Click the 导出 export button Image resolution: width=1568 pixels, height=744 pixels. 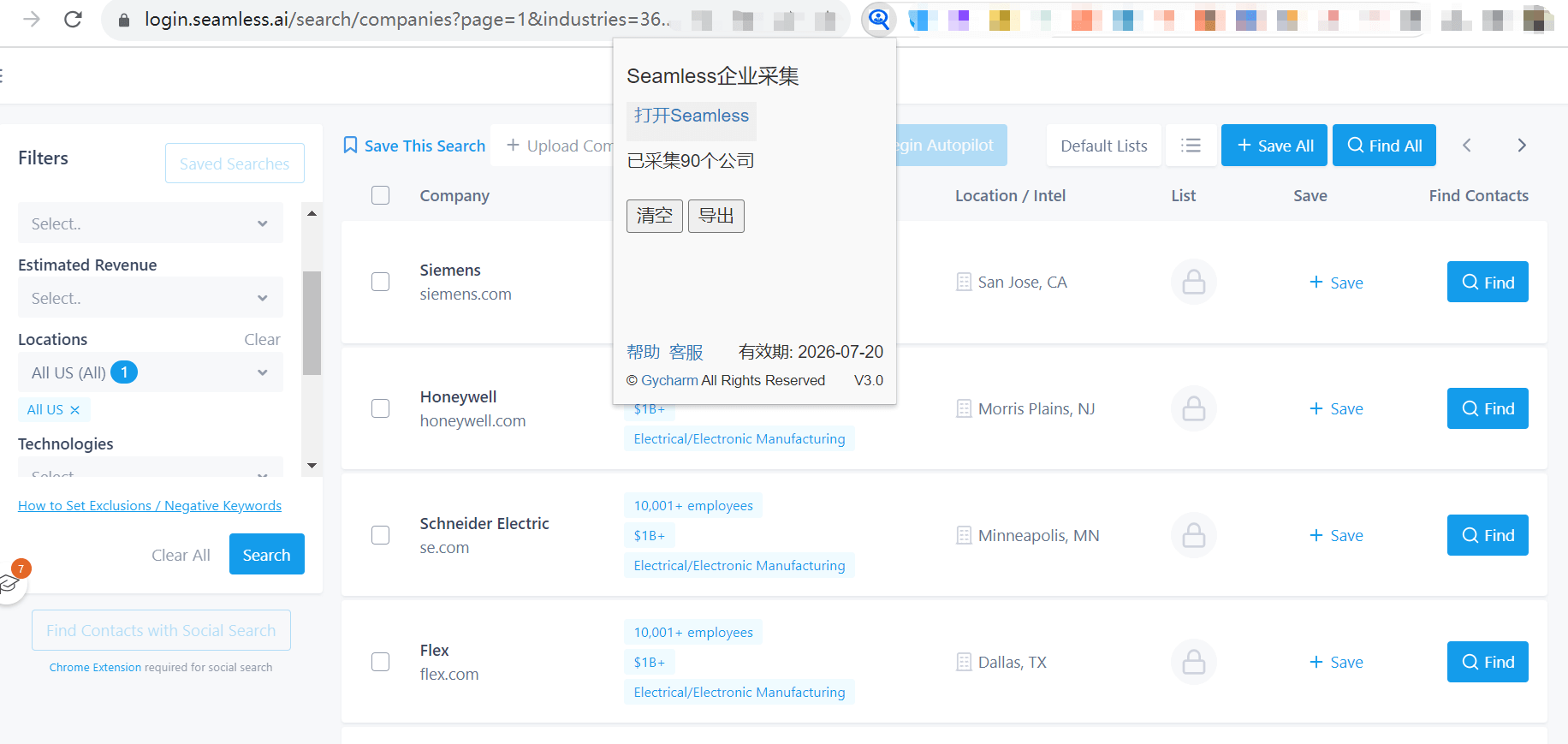point(716,216)
